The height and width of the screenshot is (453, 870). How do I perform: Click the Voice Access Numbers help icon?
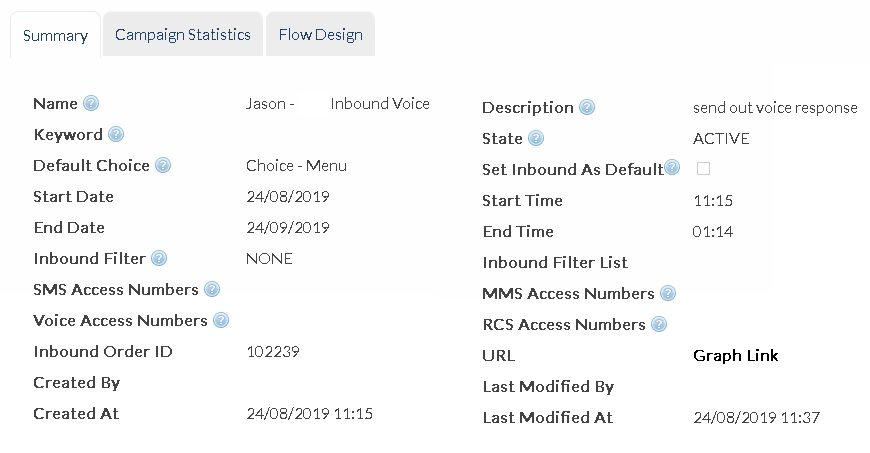(220, 321)
